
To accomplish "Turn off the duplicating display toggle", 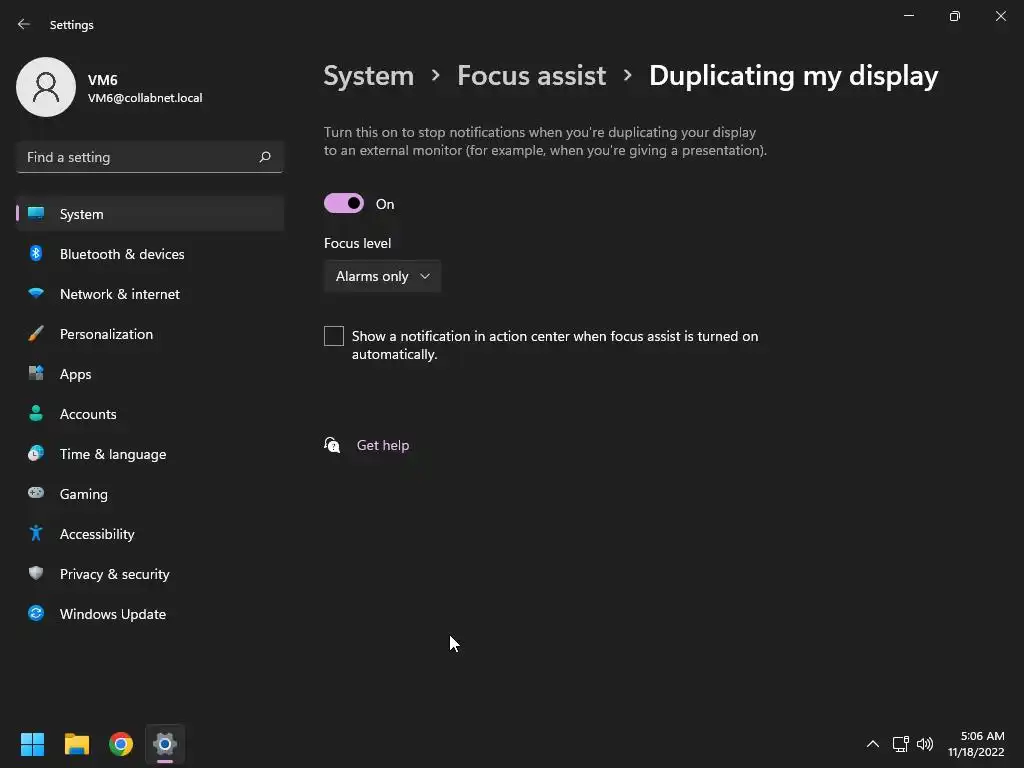I will [344, 204].
